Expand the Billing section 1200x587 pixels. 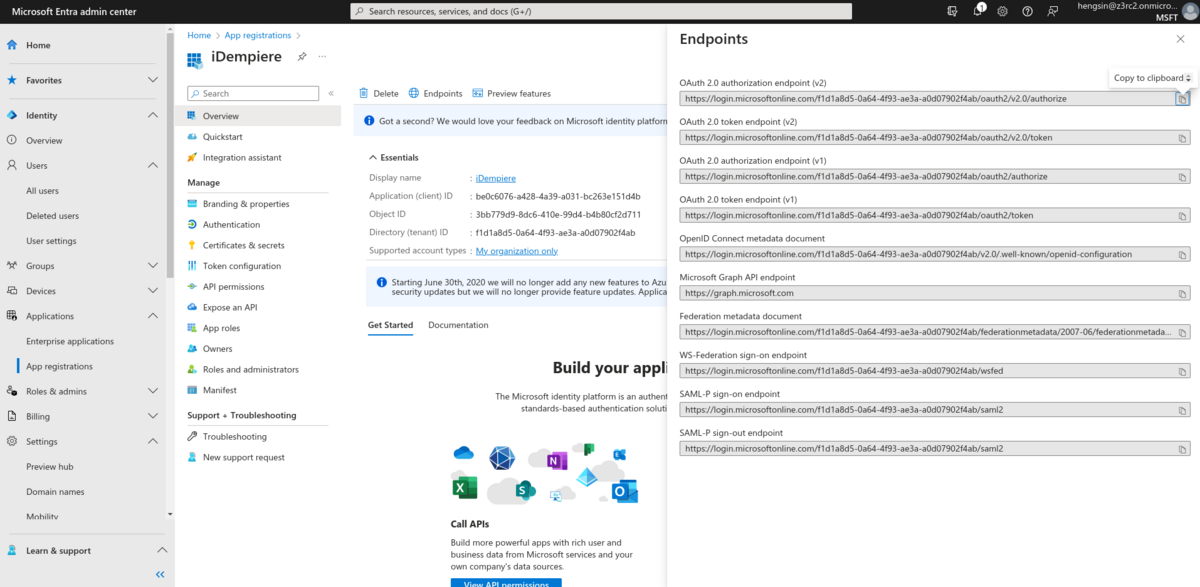pyautogui.click(x=151, y=416)
